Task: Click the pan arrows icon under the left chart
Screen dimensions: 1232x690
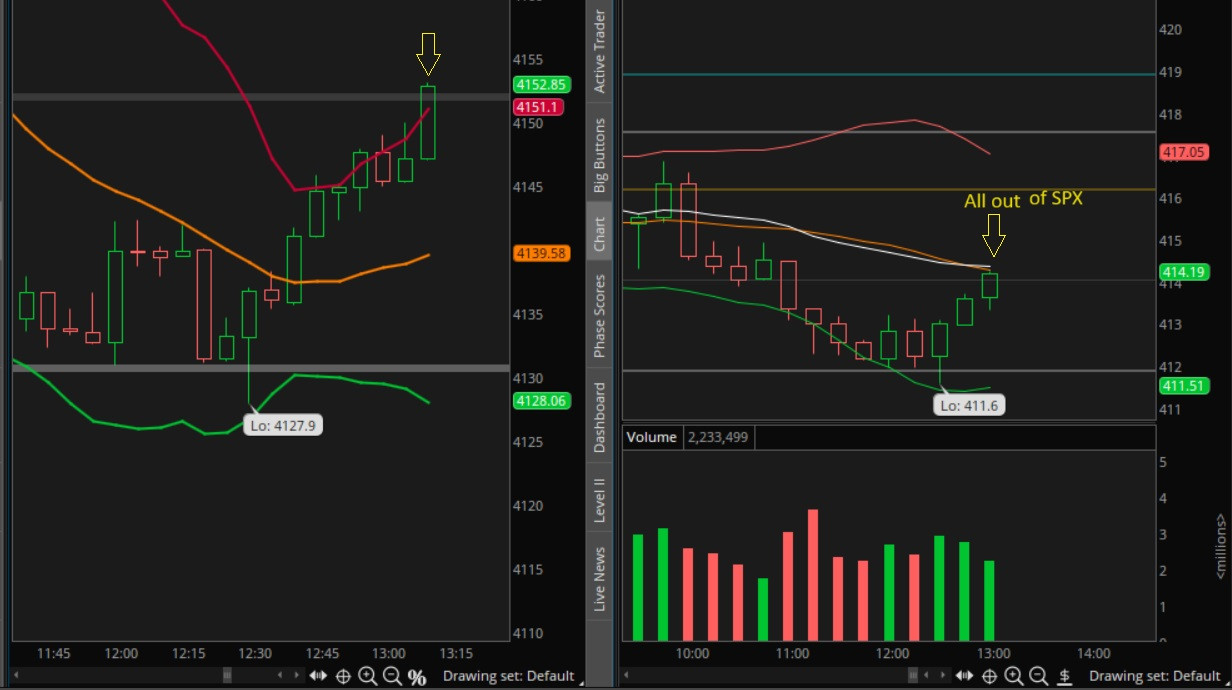Action: (318, 676)
